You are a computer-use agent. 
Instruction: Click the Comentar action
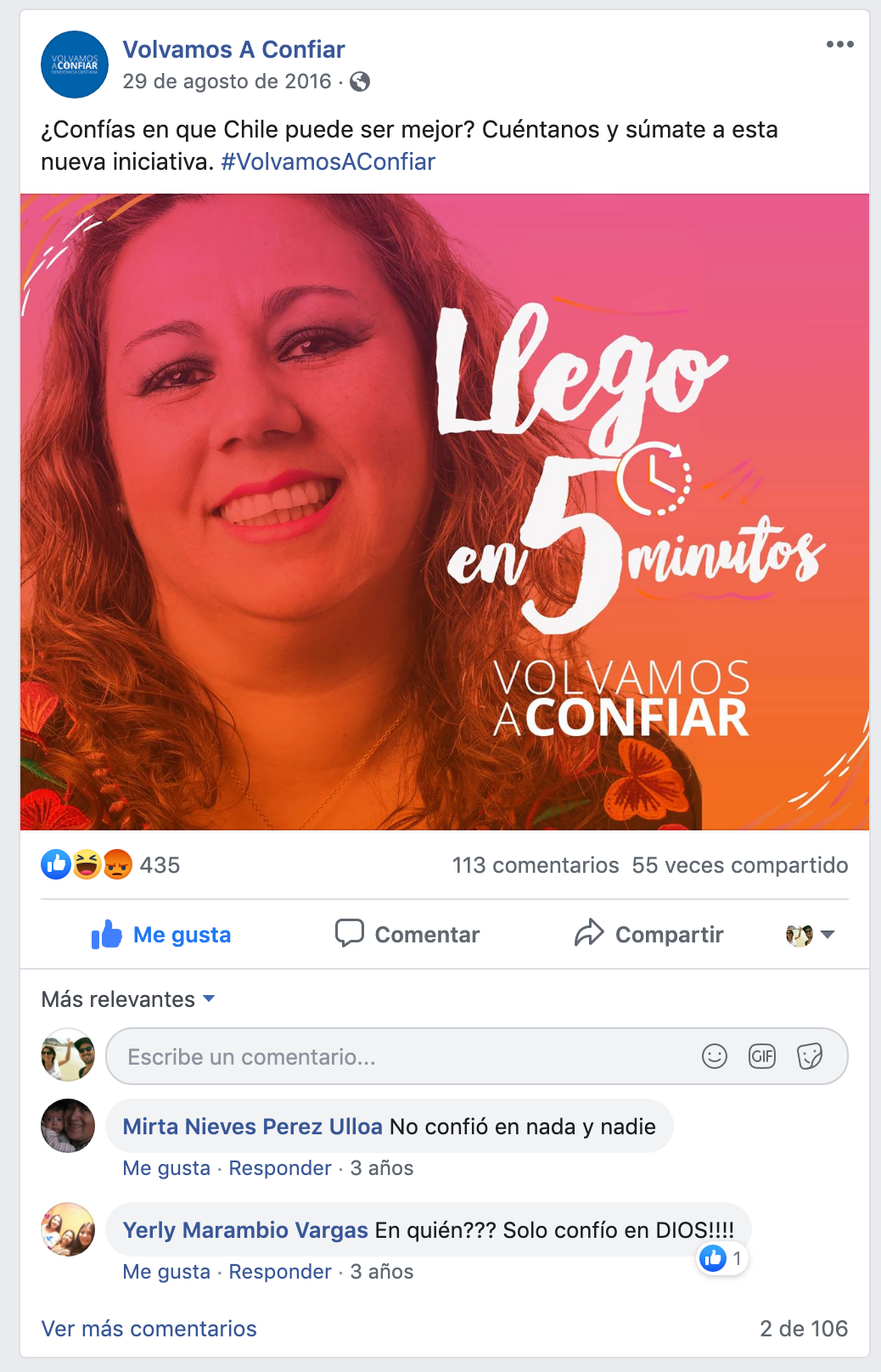(407, 935)
